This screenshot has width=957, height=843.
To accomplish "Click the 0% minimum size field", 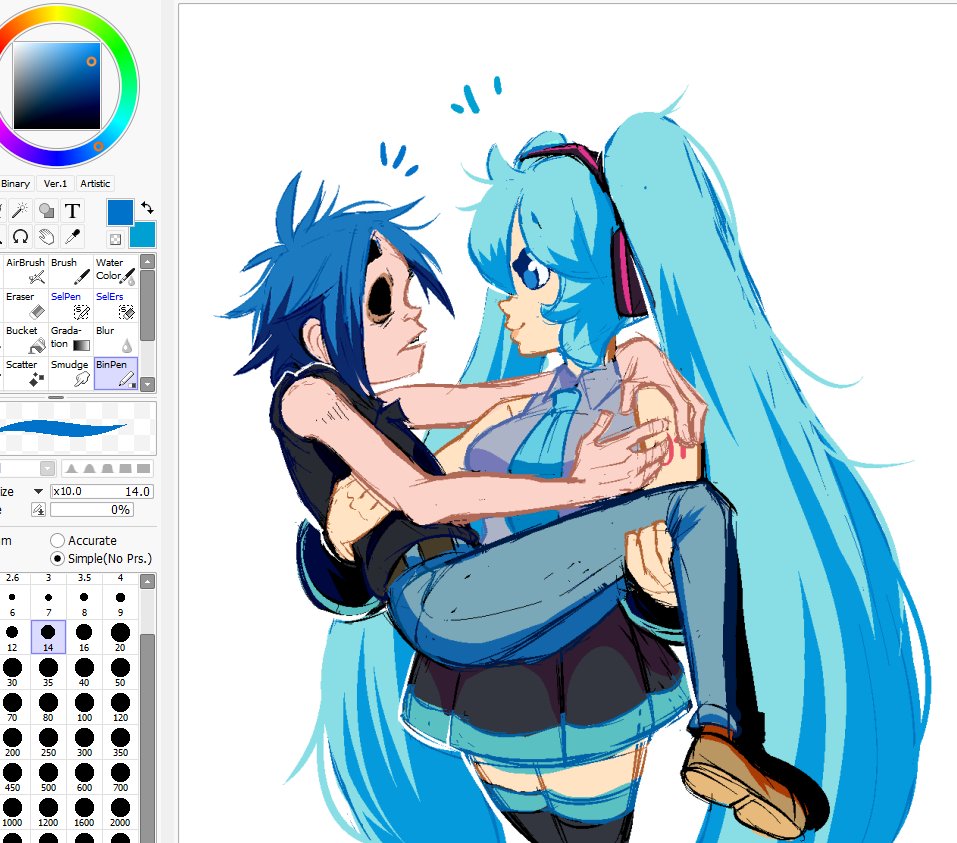I will coord(92,510).
